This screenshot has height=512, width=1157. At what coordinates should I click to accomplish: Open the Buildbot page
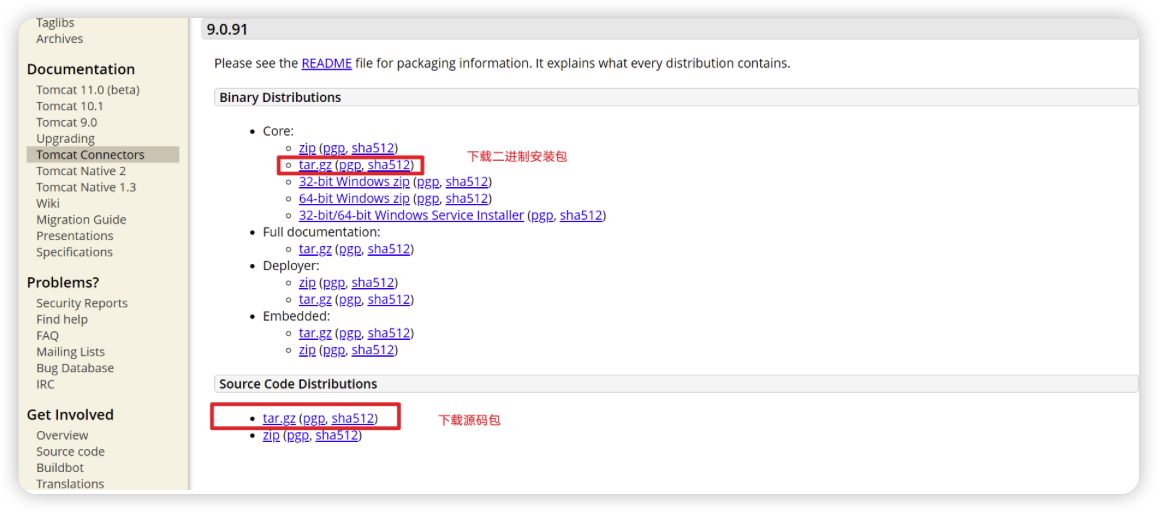point(60,468)
